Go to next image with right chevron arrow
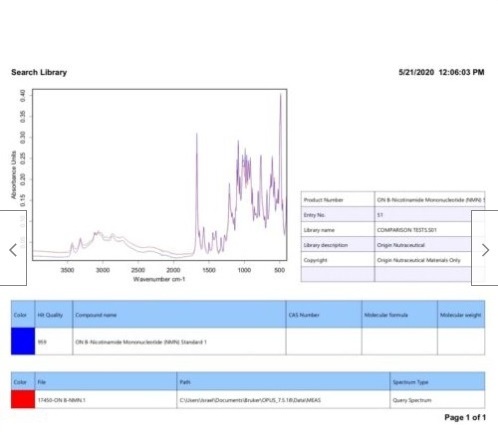The image size is (498, 437). 485,248
